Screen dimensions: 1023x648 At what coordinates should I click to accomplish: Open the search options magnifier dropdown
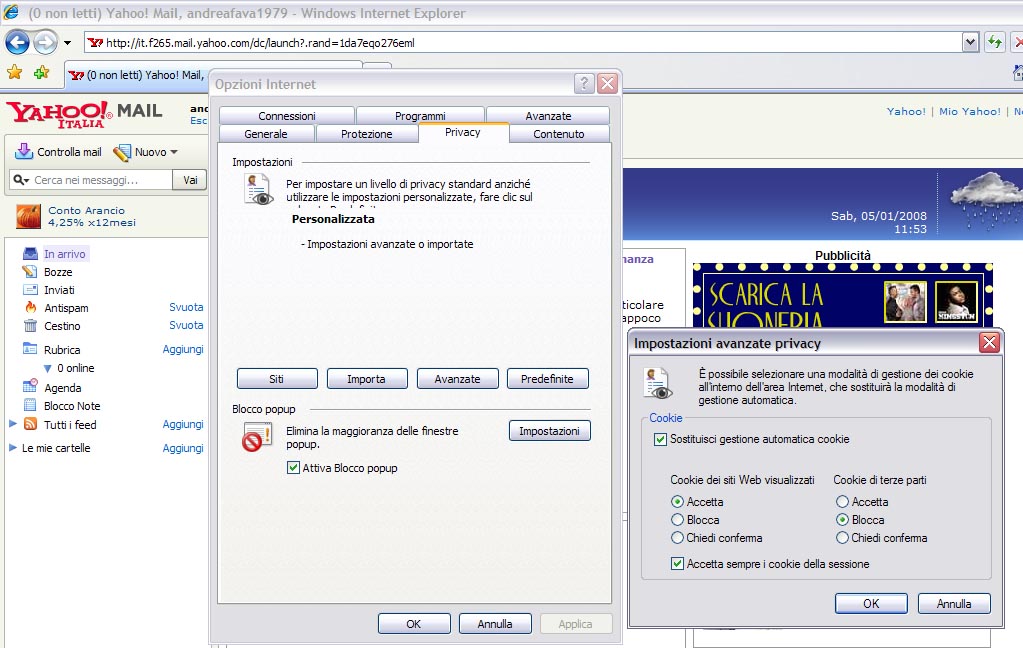[22, 179]
